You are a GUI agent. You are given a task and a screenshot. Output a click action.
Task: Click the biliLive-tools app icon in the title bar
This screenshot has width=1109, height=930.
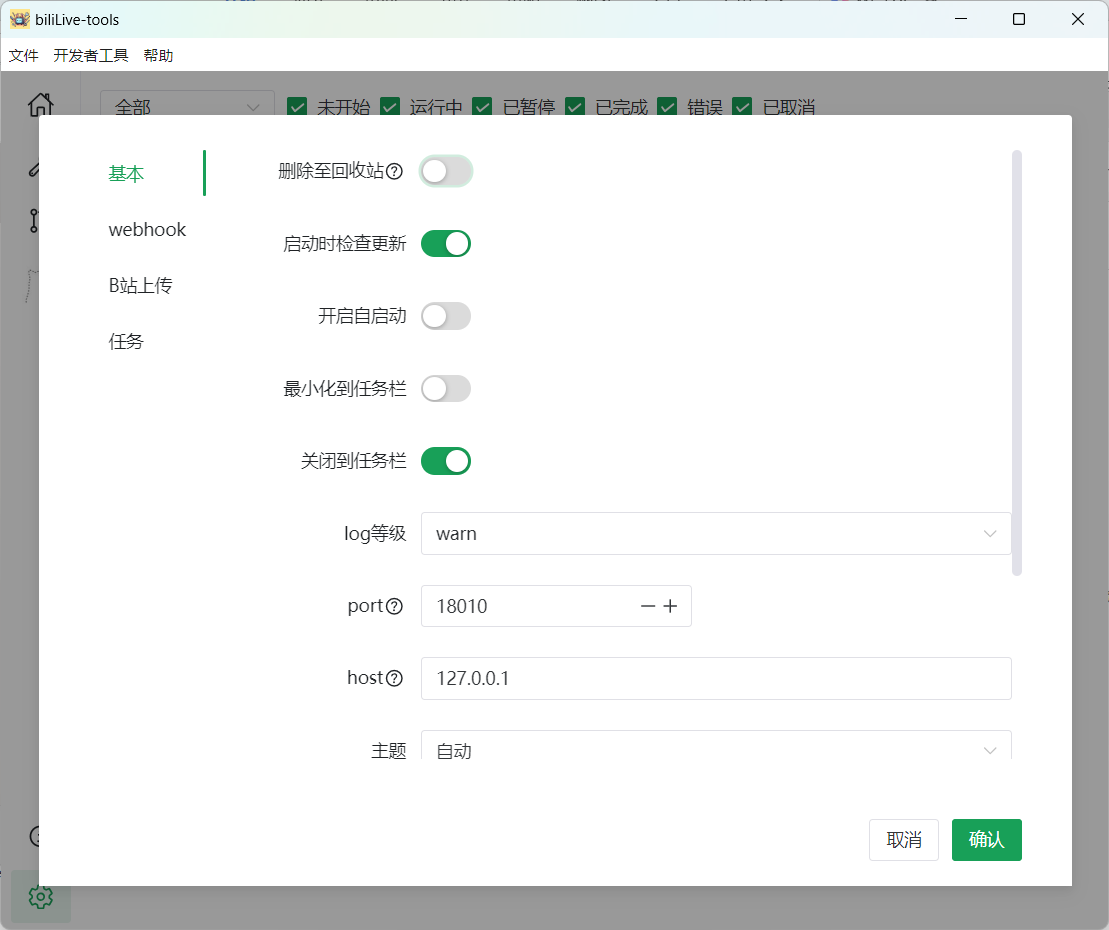[20, 19]
